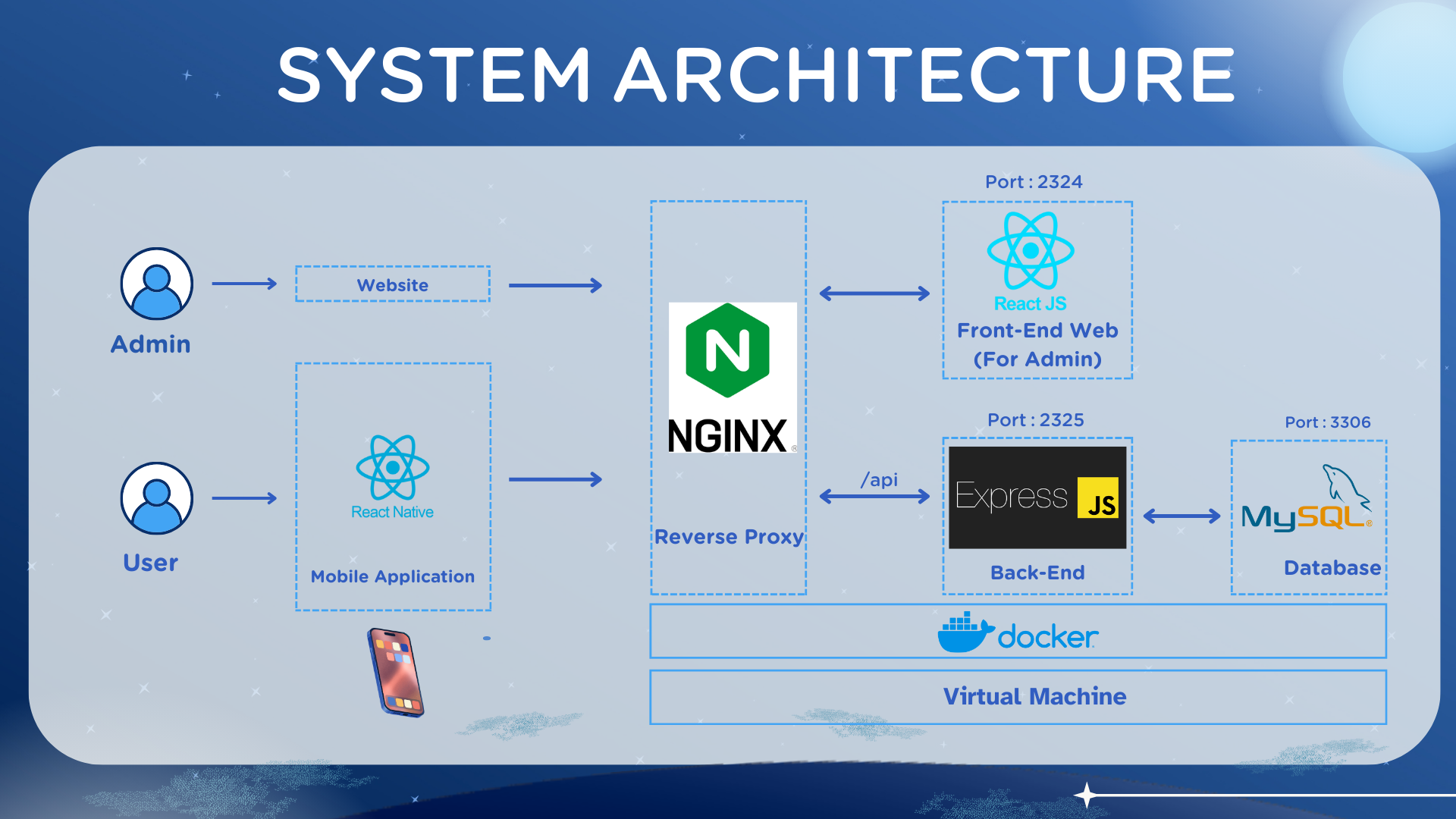Viewport: 1456px width, 819px height.
Task: Select the smartphone illustration
Action: 396,673
